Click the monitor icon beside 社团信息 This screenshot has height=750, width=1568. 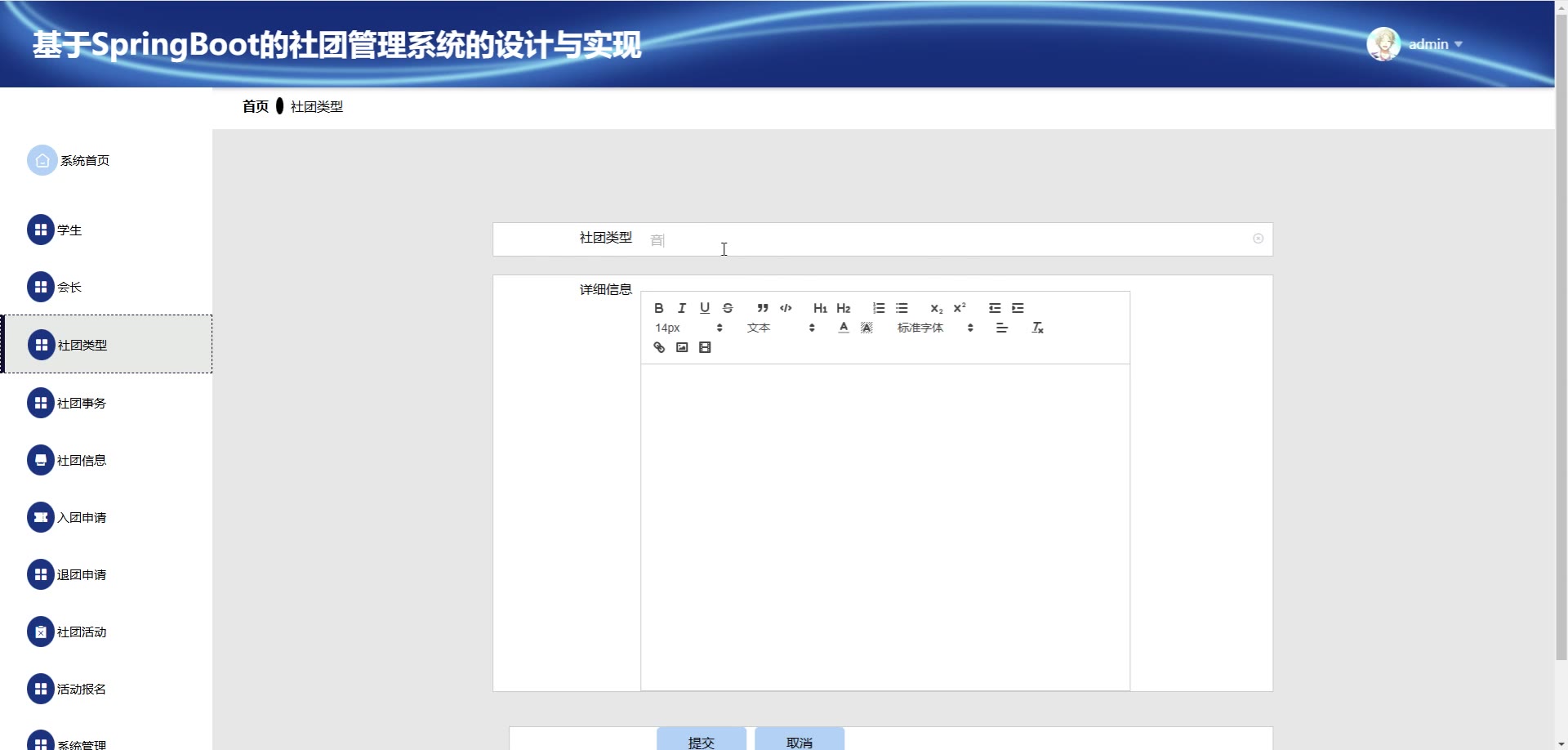[x=41, y=459]
